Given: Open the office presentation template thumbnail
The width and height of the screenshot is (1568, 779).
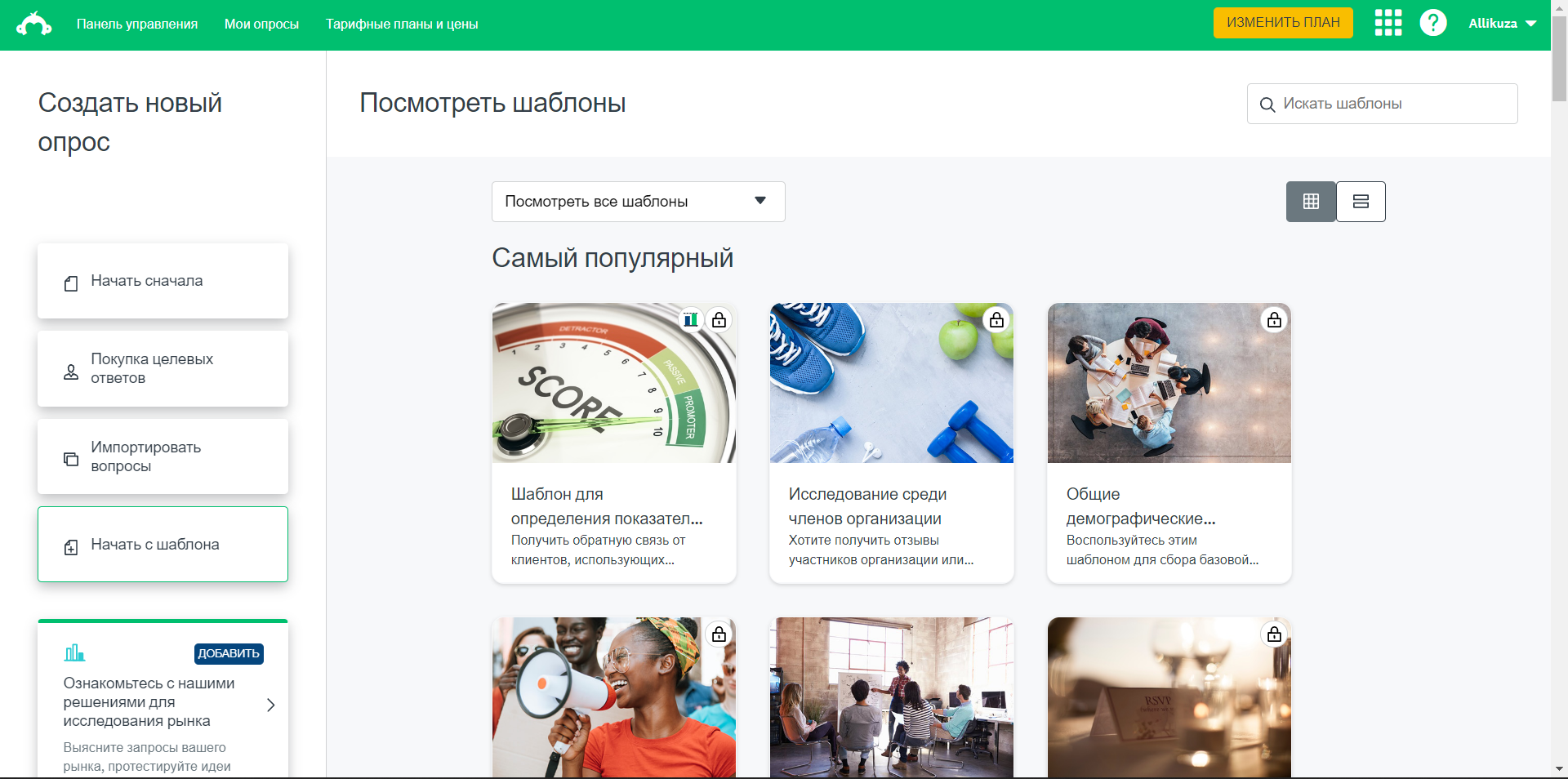Looking at the screenshot, I should tap(892, 697).
